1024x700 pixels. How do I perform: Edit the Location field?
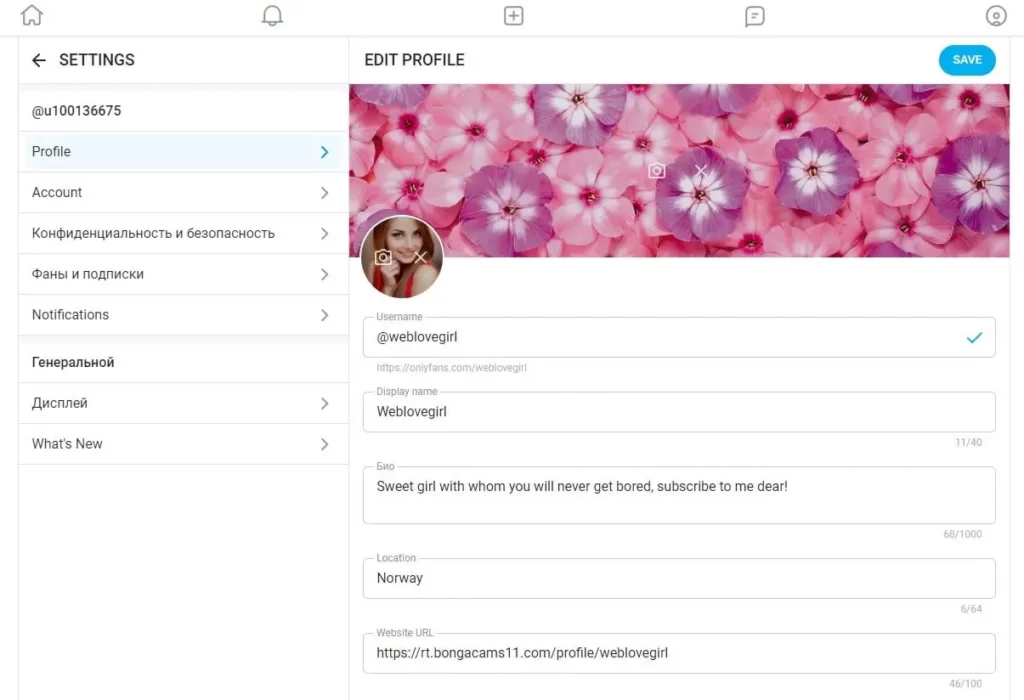point(679,578)
